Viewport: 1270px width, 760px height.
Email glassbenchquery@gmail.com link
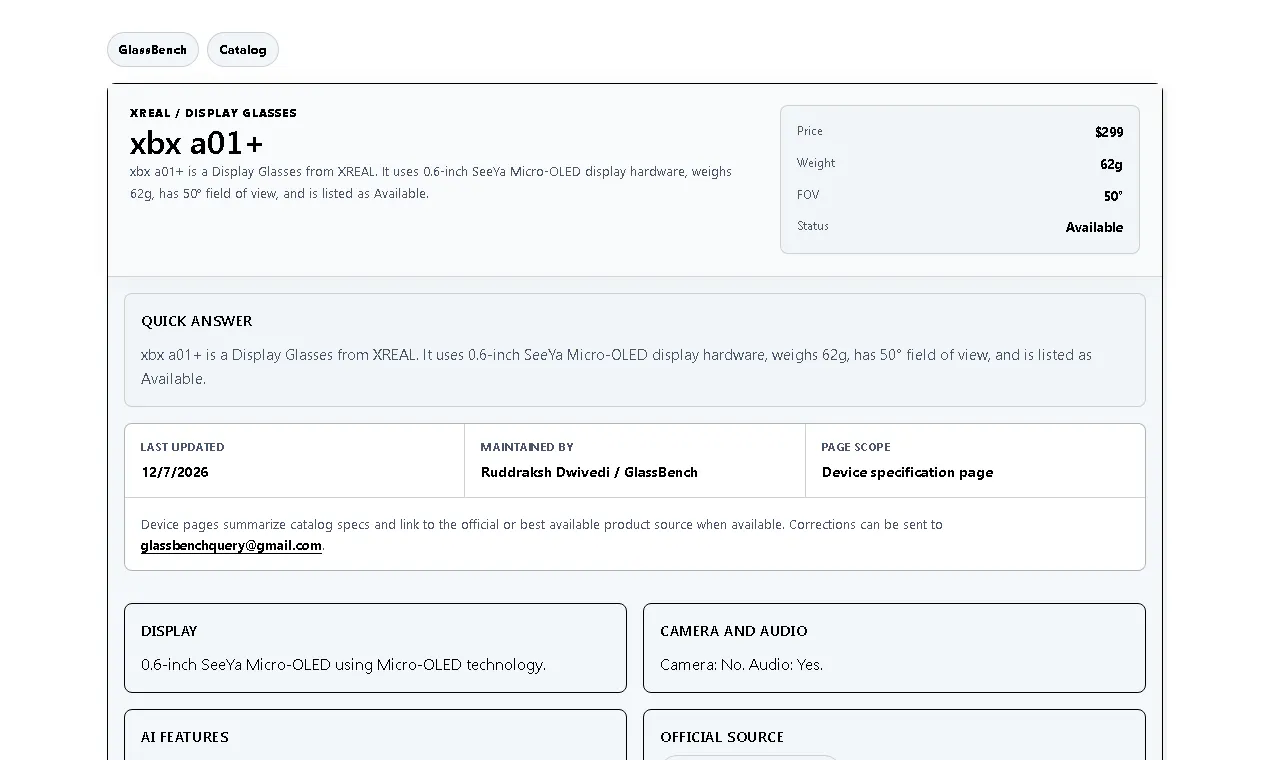[x=231, y=546]
